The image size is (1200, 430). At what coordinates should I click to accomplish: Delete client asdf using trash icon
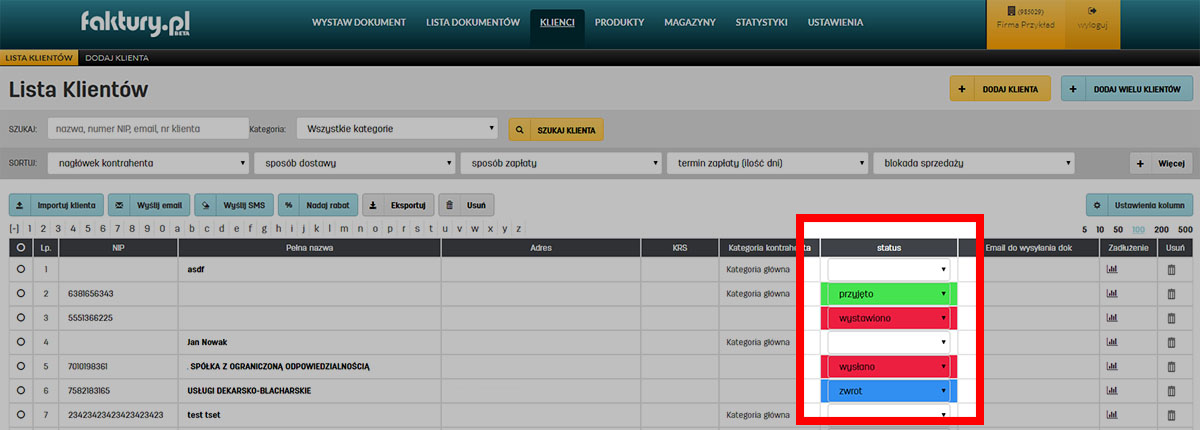[1174, 270]
